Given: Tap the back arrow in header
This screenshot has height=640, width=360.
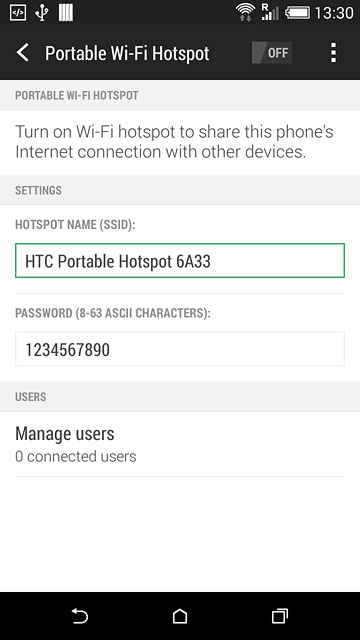Looking at the screenshot, I should coord(23,53).
